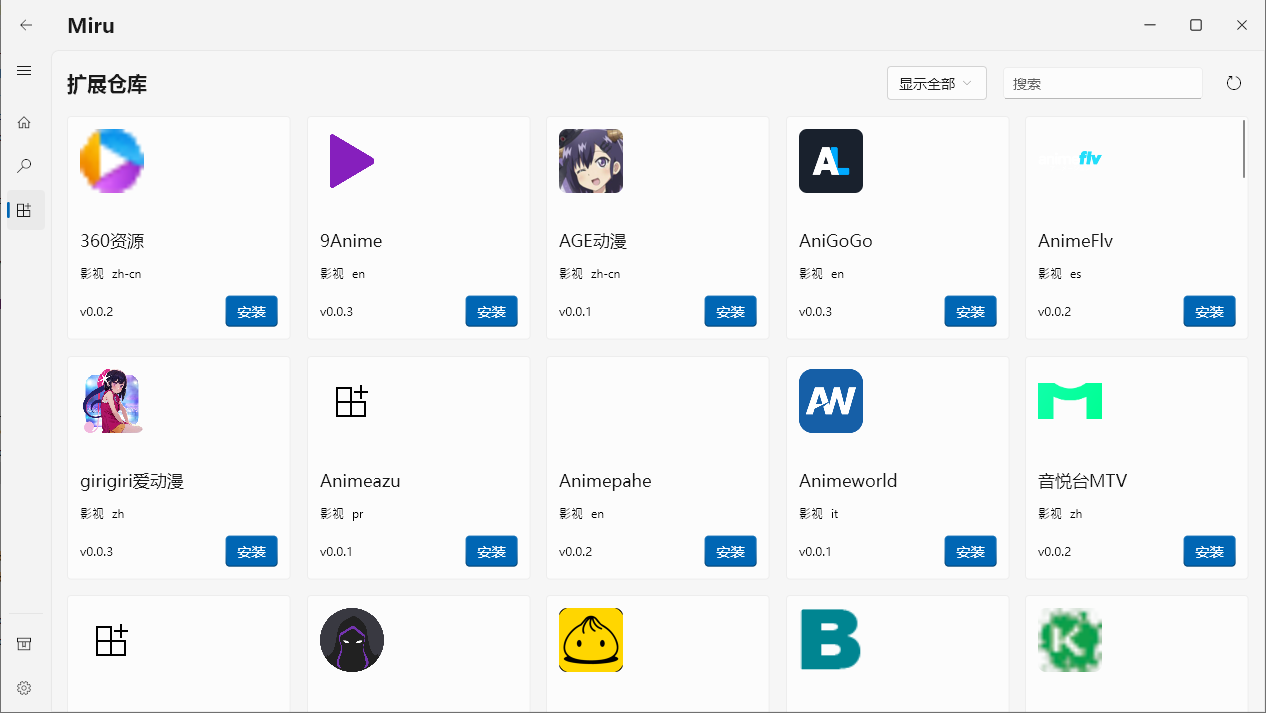Install the 音悦台MTV extension
Image resolution: width=1266 pixels, height=713 pixels.
pyautogui.click(x=1209, y=551)
